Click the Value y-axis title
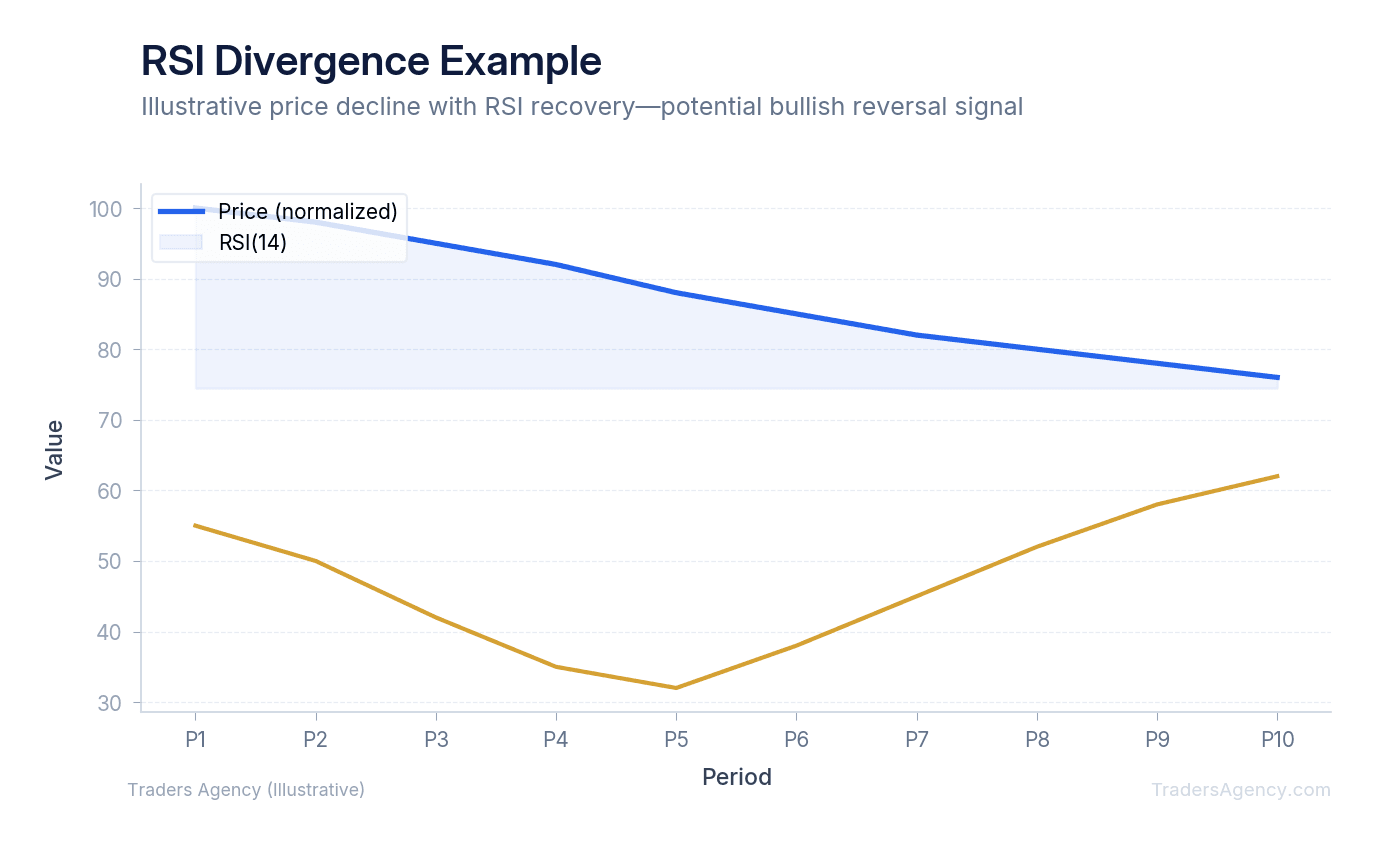The image size is (1376, 845). (54, 450)
